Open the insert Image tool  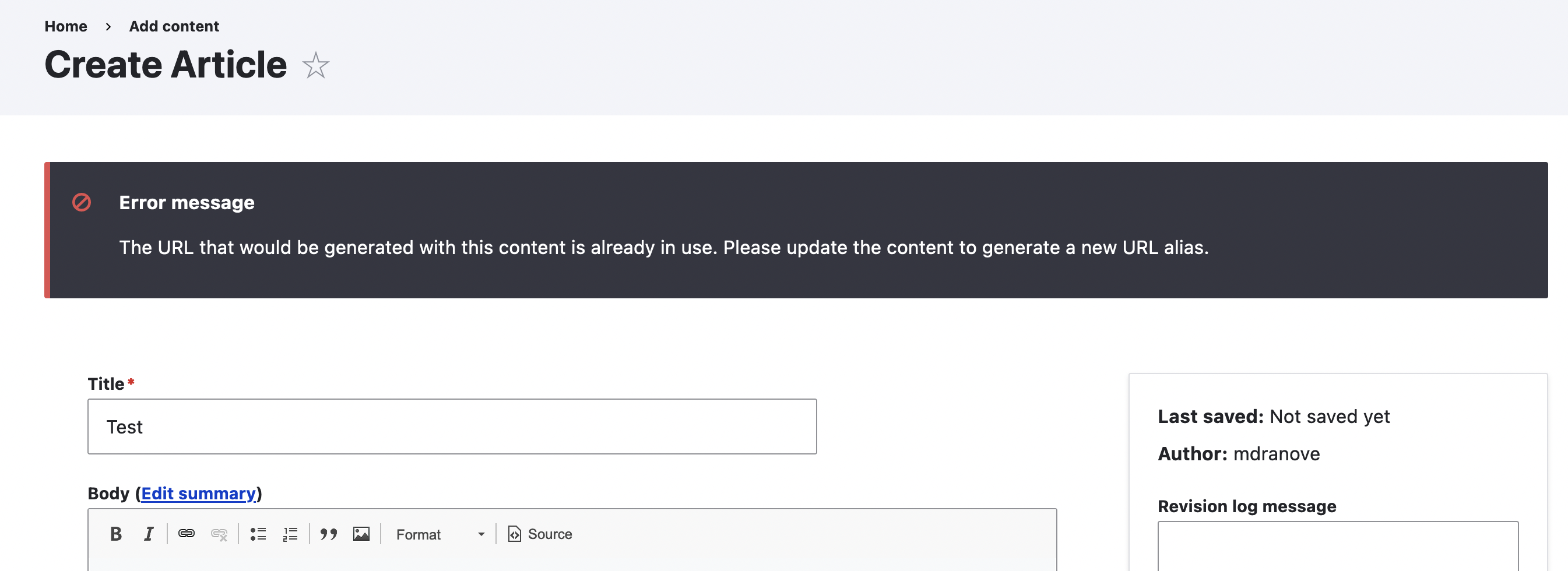361,534
